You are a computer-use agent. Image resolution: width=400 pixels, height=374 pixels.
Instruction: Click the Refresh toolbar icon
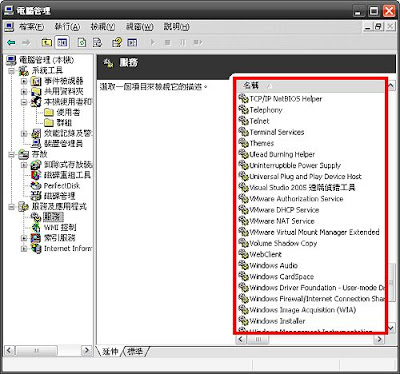82,42
